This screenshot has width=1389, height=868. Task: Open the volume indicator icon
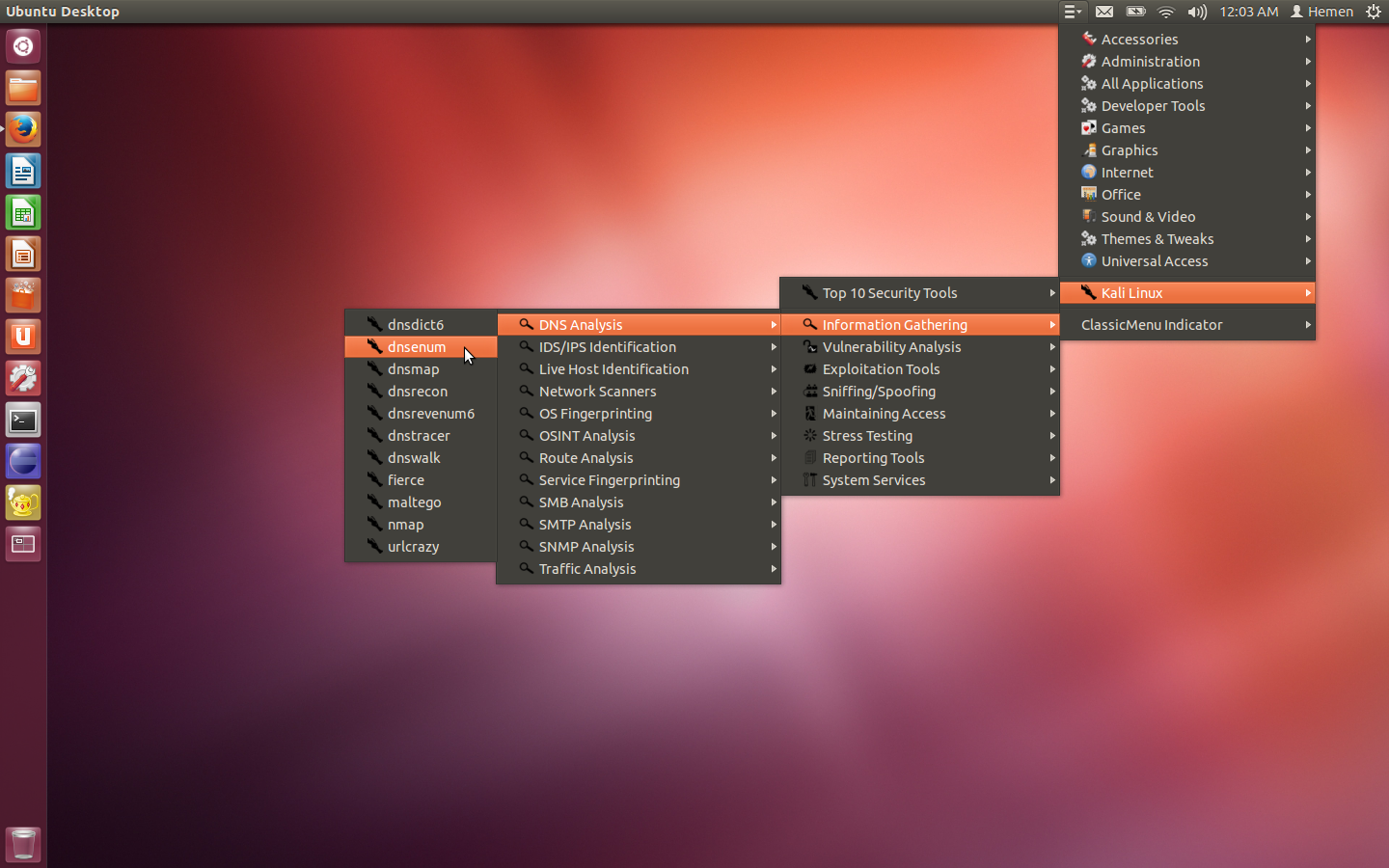(1197, 12)
